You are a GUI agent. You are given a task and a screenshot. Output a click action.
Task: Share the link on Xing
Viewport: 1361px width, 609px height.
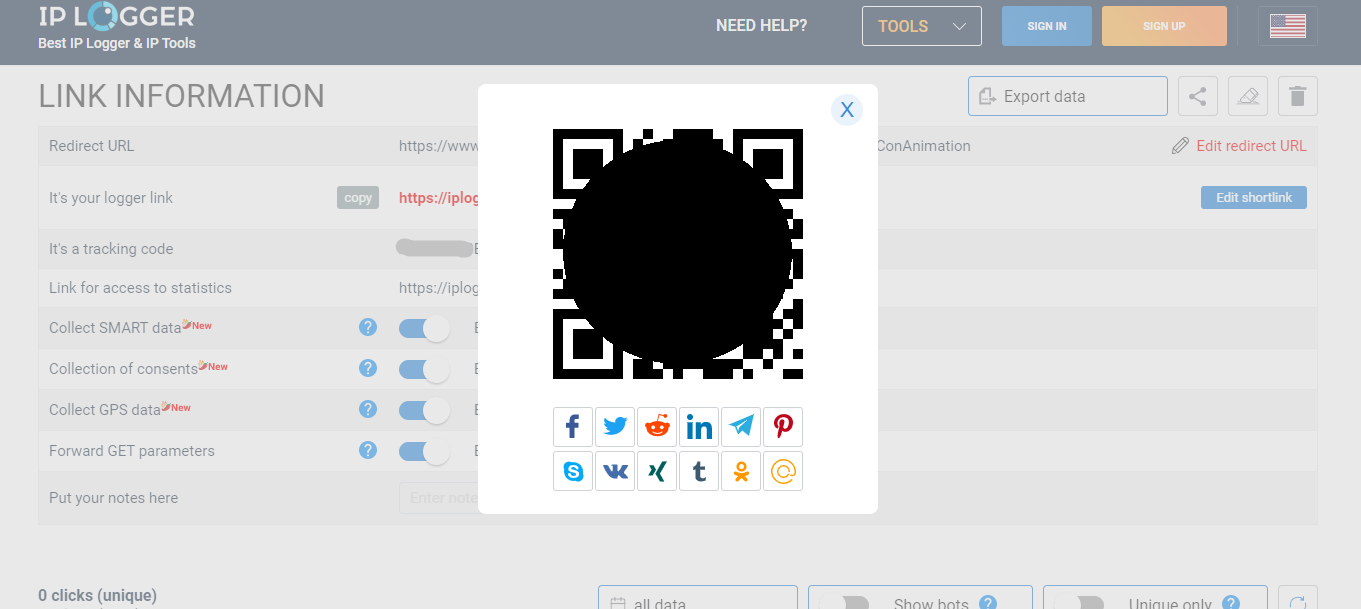click(x=657, y=471)
